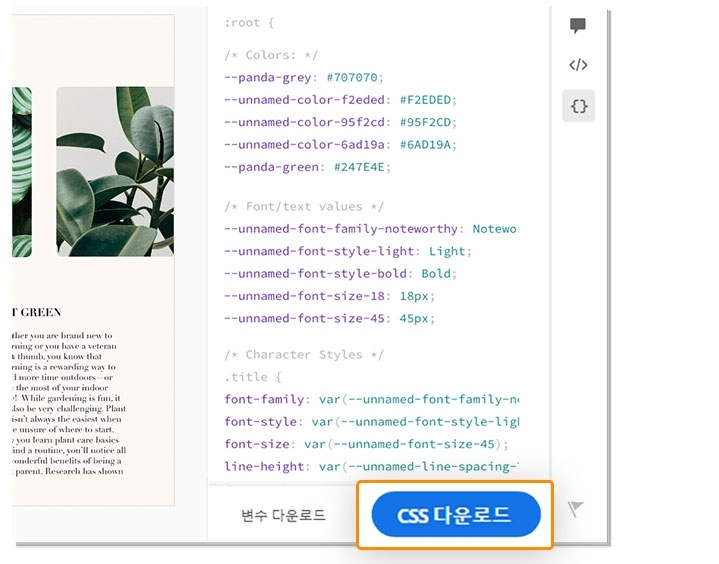Click the /* Font/text values */ comment
This screenshot has height=564, width=719.
[304, 207]
